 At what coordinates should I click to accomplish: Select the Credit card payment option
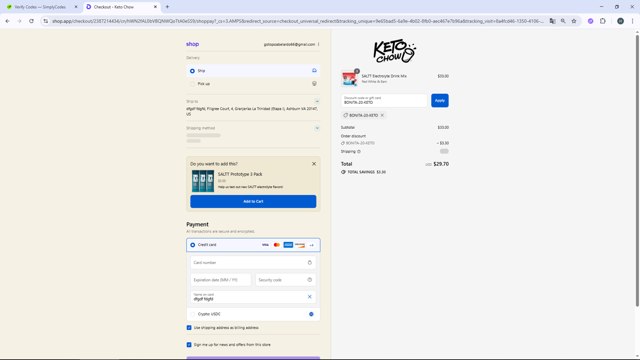coord(253,245)
